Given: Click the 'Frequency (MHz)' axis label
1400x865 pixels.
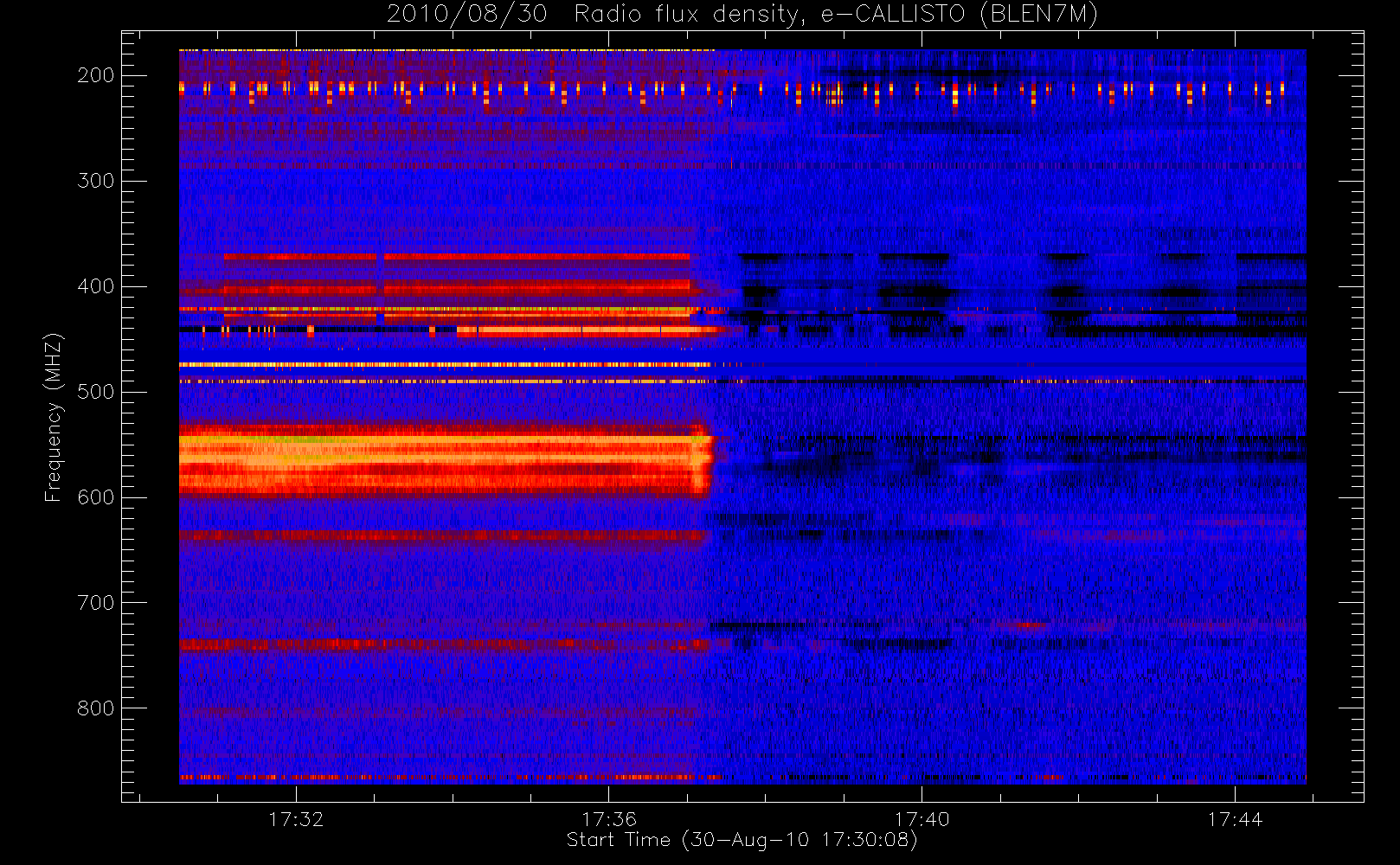Looking at the screenshot, I should [x=54, y=417].
